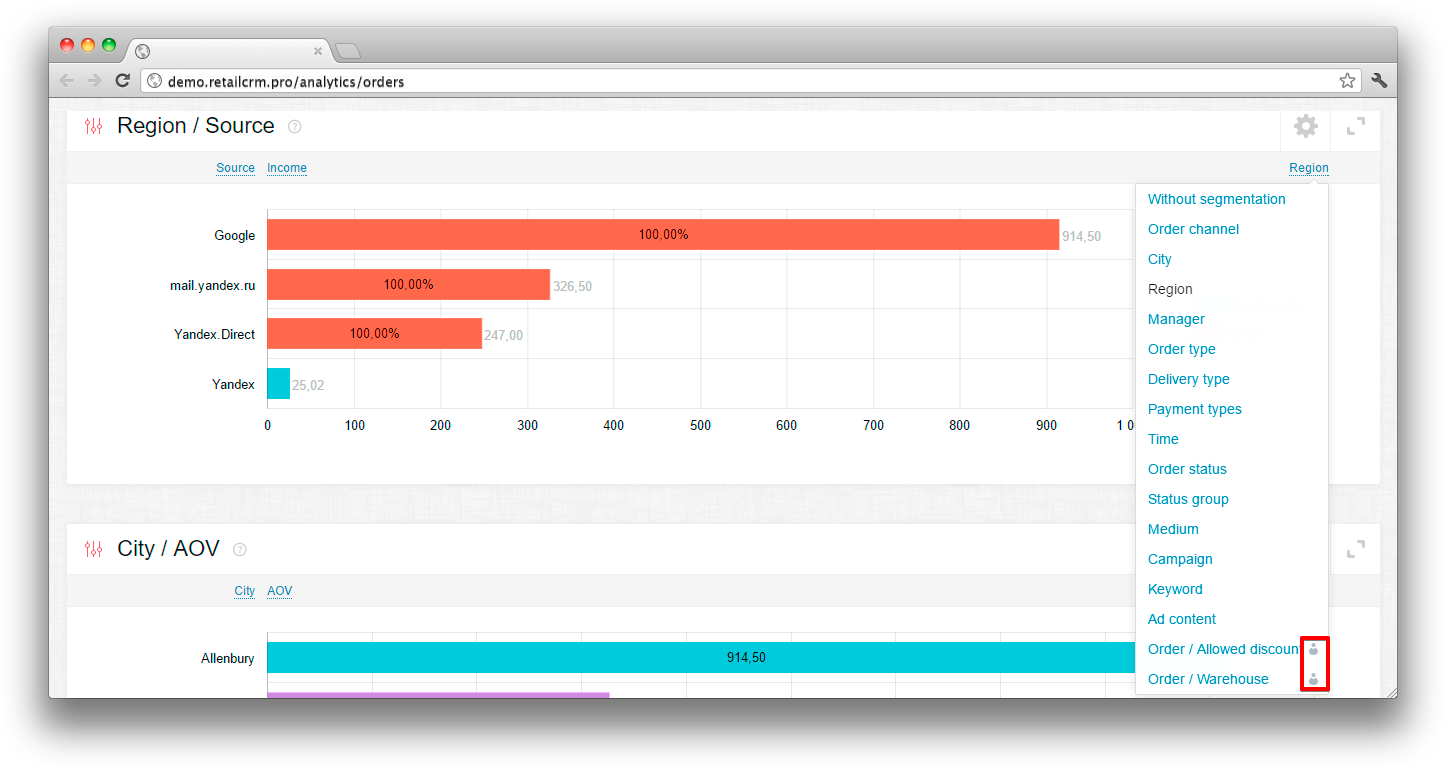Bookmark this page with star icon
This screenshot has height=769, width=1446.
tap(1347, 81)
